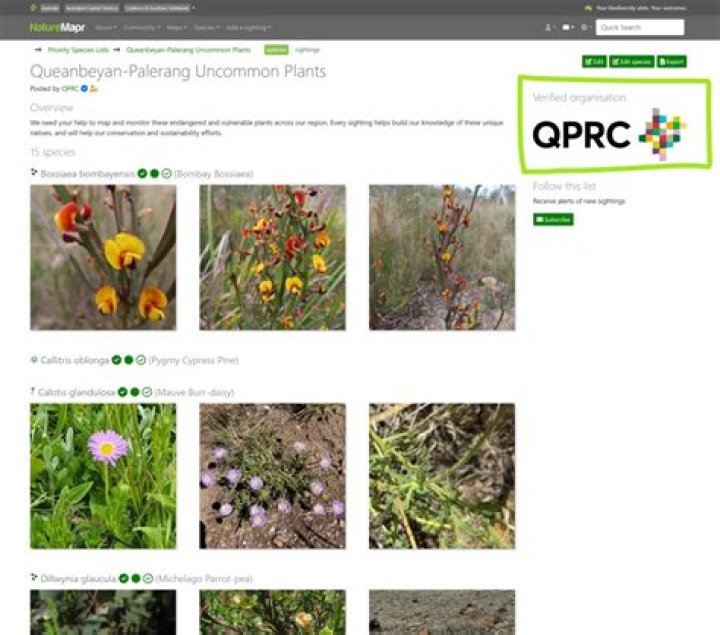Click the filled green dot after Bossiaea bombayensis

(154, 174)
